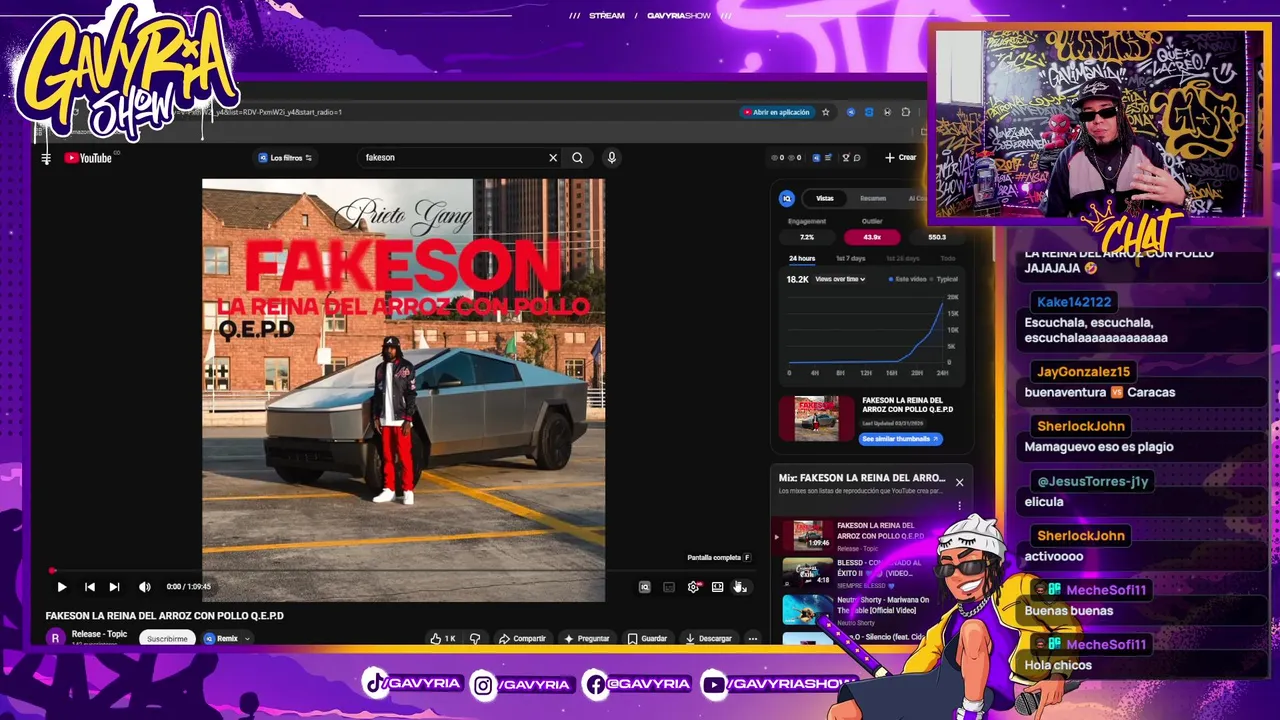This screenshot has height=720, width=1280.
Task: Run search with the magnifier button
Action: click(x=577, y=158)
